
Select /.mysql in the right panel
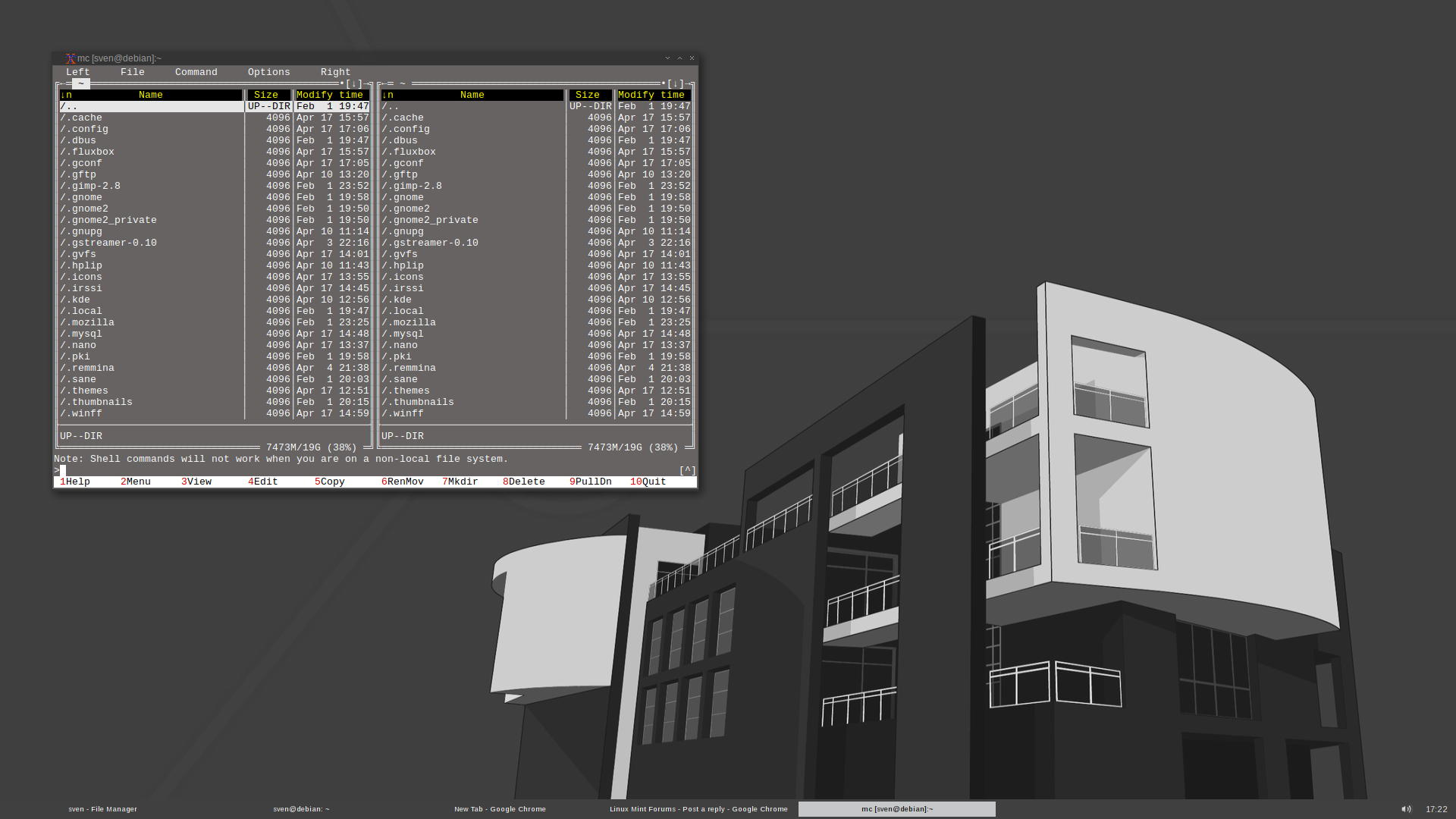pyautogui.click(x=536, y=334)
